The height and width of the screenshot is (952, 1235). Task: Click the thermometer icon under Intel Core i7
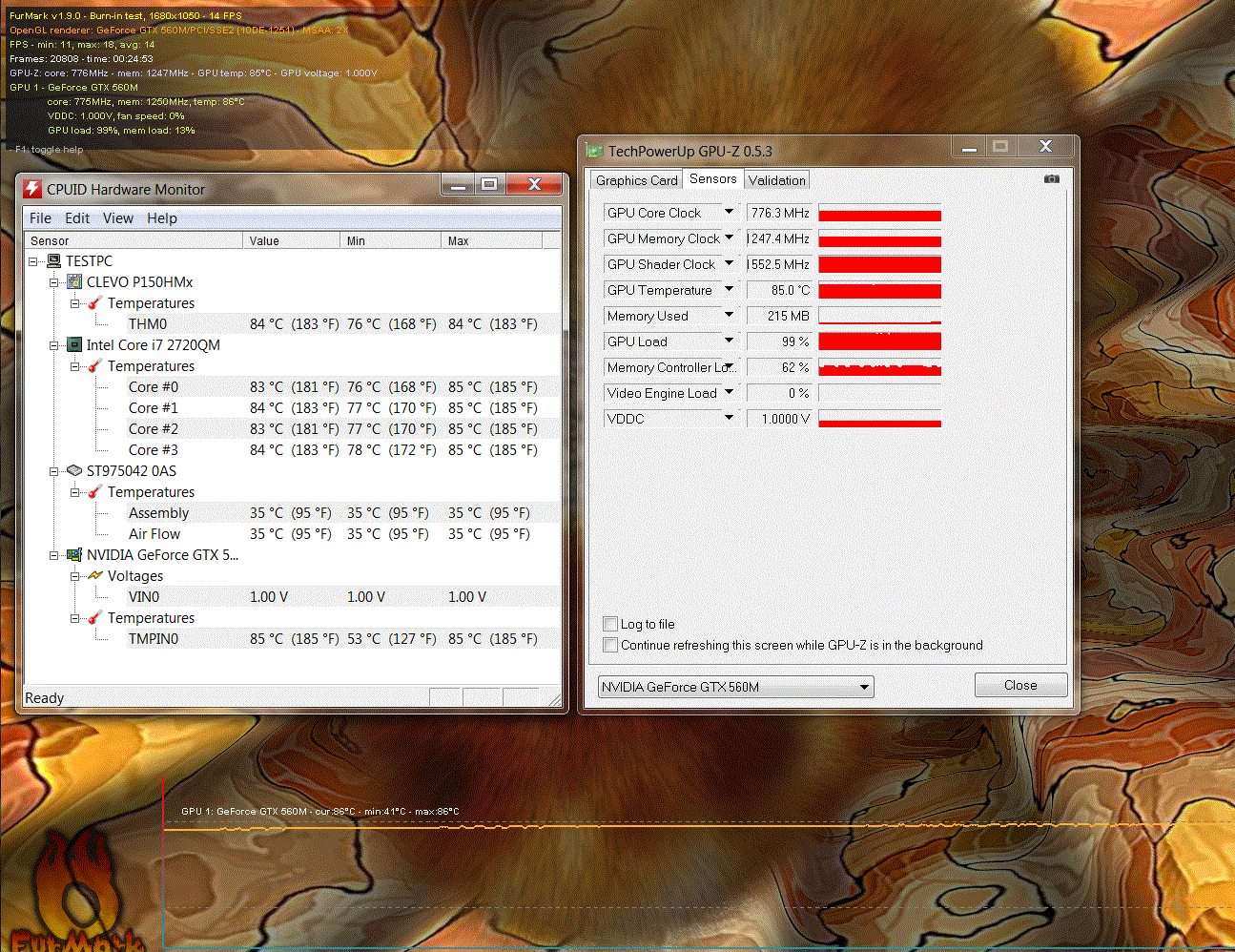coord(95,365)
